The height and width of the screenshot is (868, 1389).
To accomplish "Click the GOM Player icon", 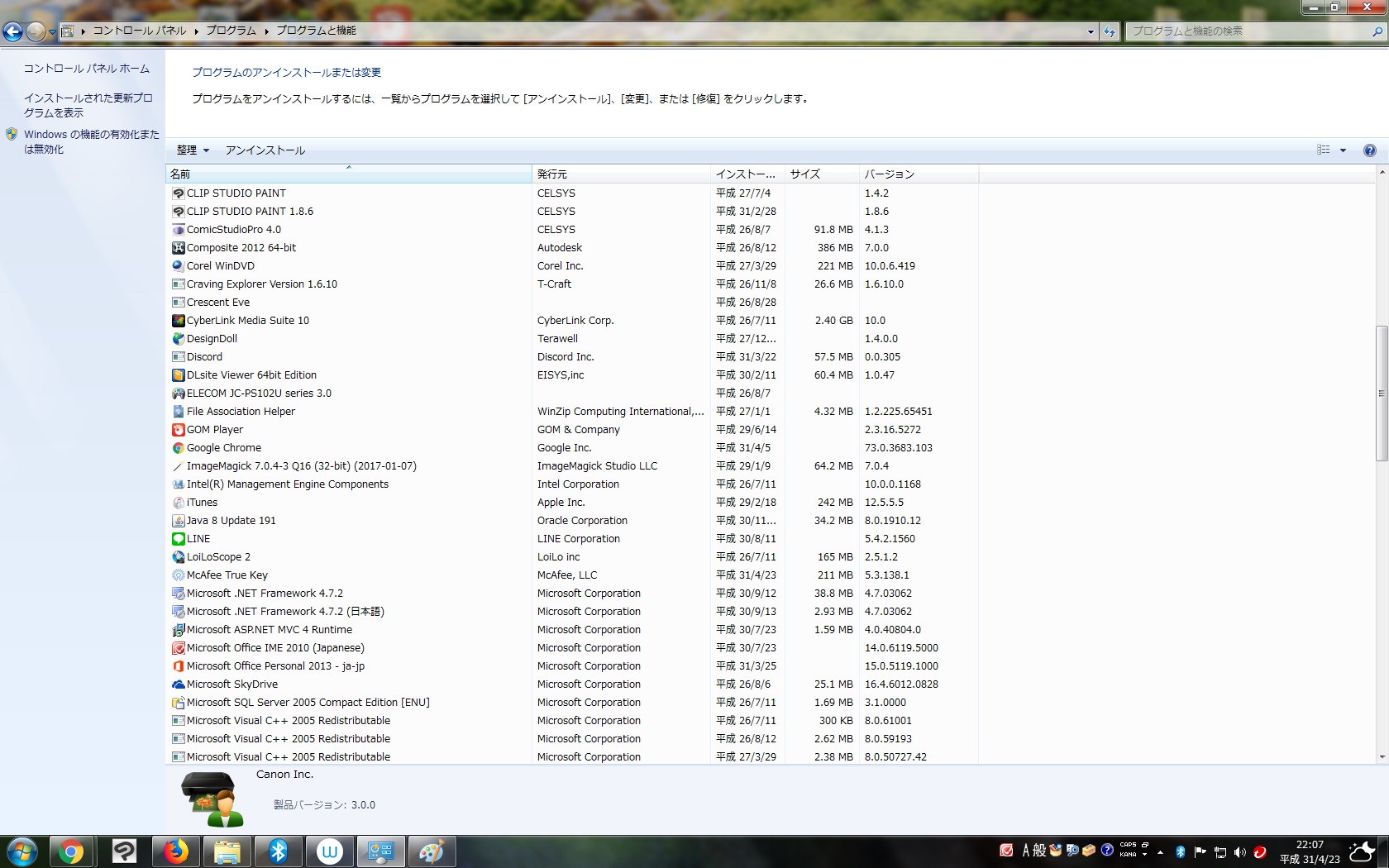I will point(178,430).
